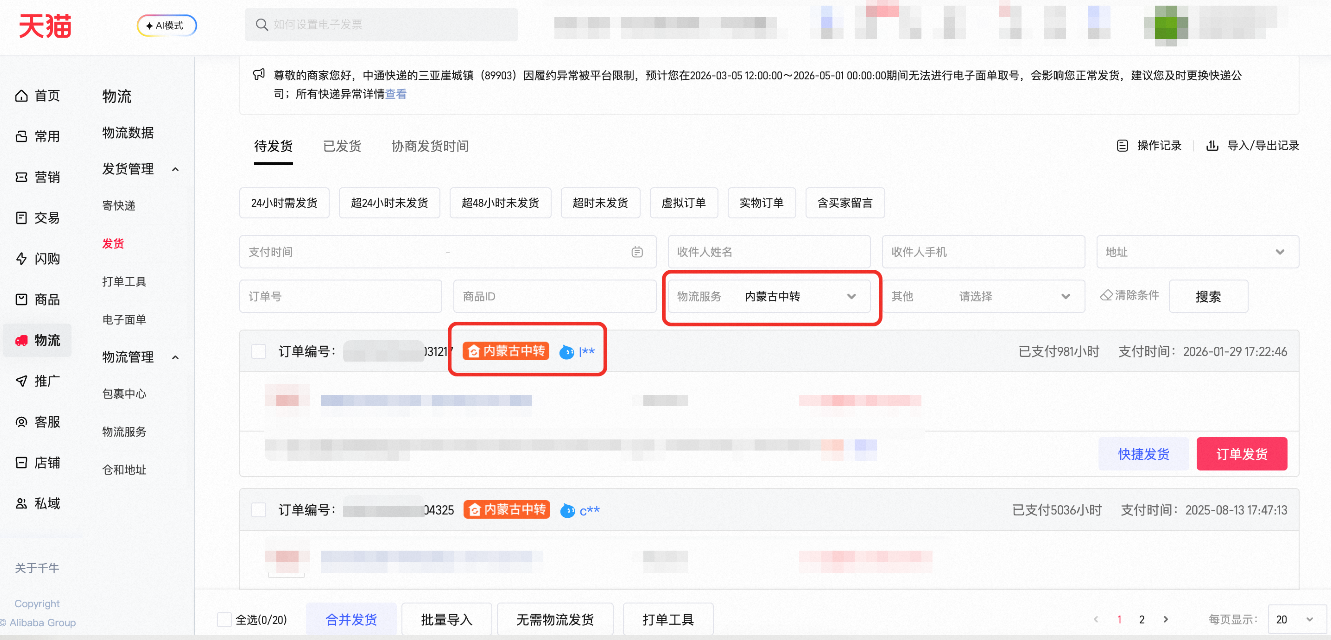The height and width of the screenshot is (640, 1331).
Task: Switch to the 已发货 tab
Action: (342, 146)
